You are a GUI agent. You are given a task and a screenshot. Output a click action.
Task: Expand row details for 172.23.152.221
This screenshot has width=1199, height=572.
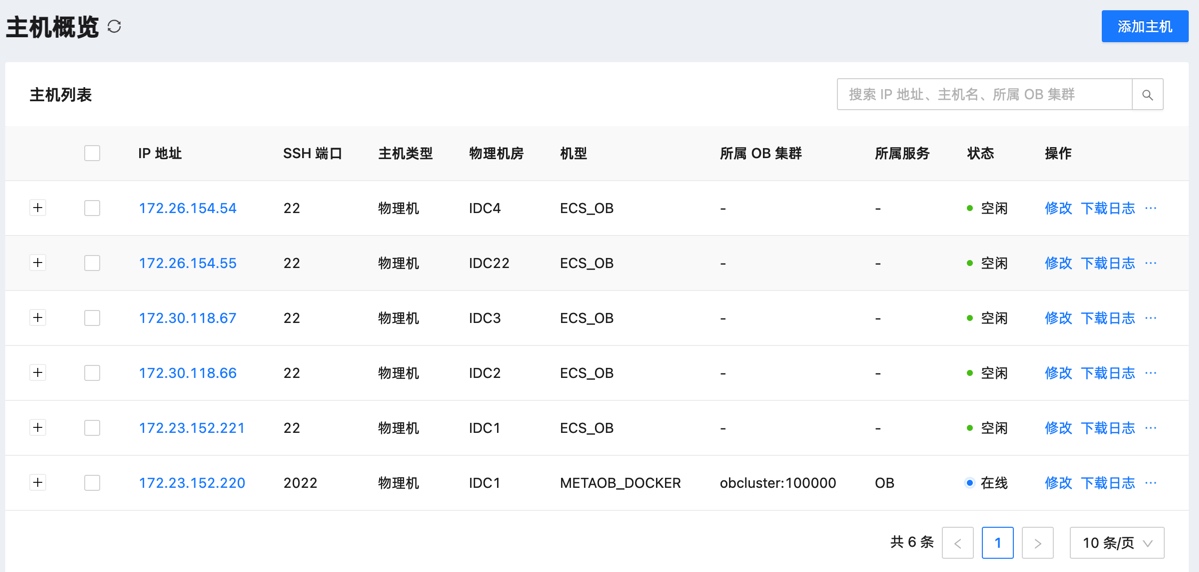tap(37, 428)
